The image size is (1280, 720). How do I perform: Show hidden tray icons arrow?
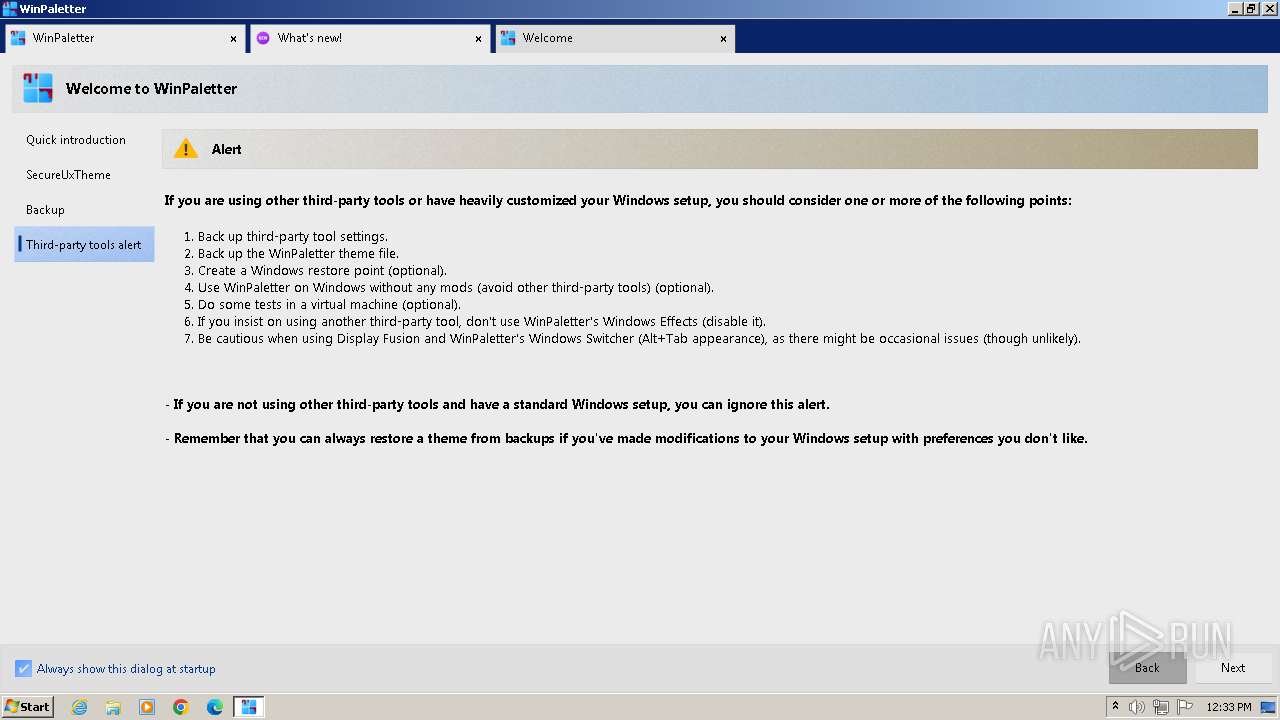point(1115,707)
